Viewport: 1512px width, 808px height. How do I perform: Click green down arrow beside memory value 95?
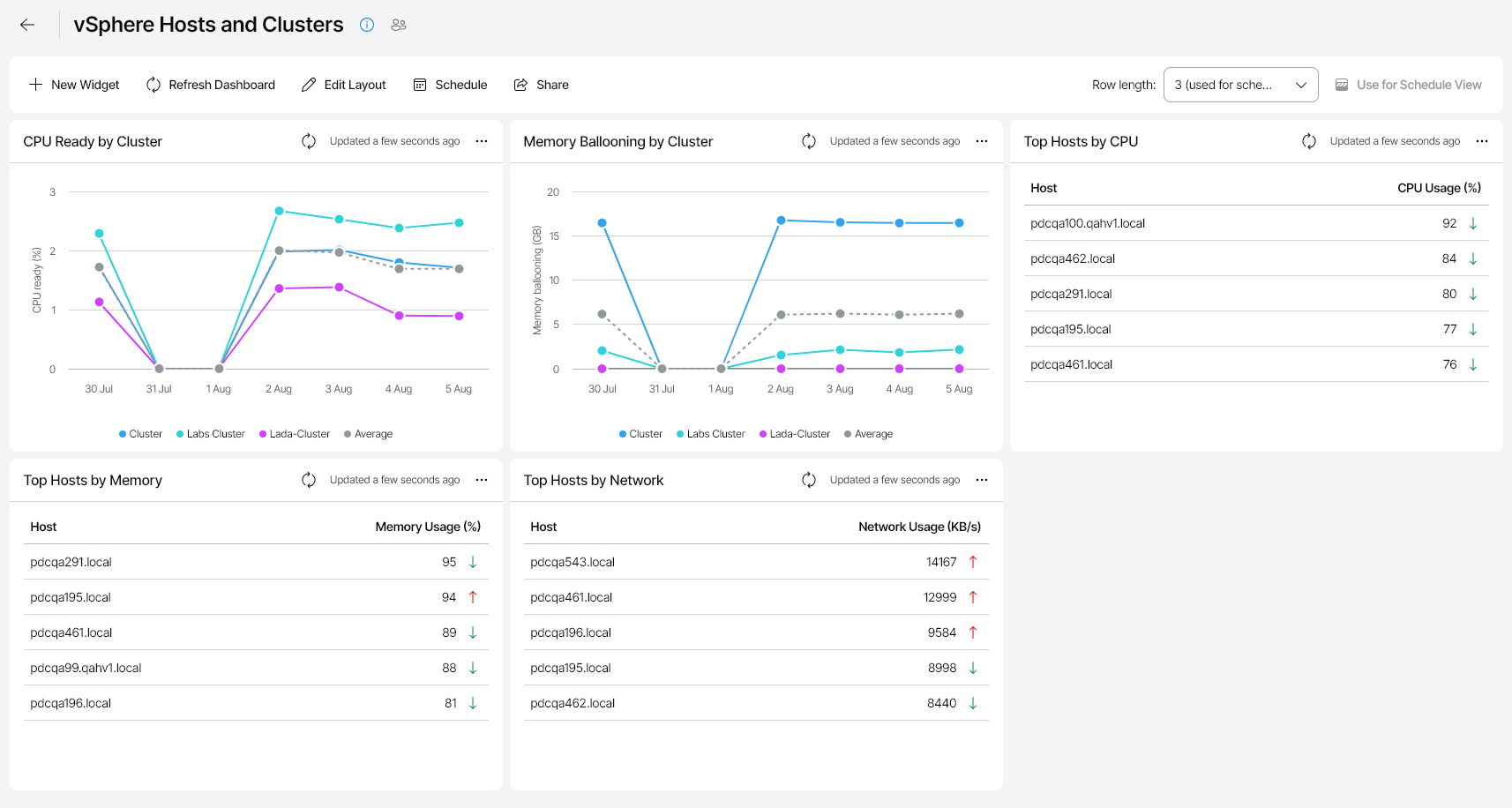click(x=473, y=562)
